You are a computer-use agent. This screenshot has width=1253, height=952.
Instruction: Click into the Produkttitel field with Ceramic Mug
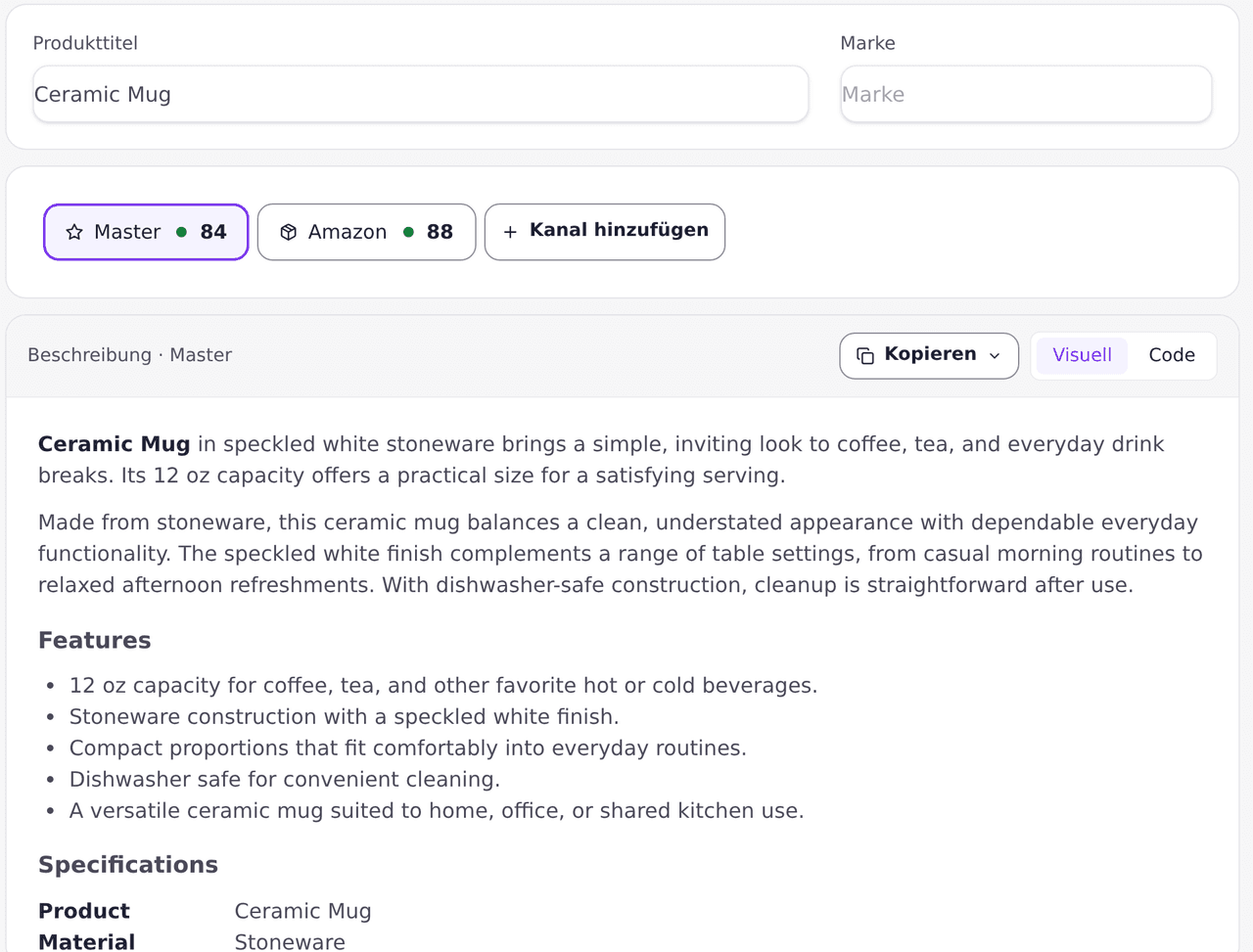(421, 94)
